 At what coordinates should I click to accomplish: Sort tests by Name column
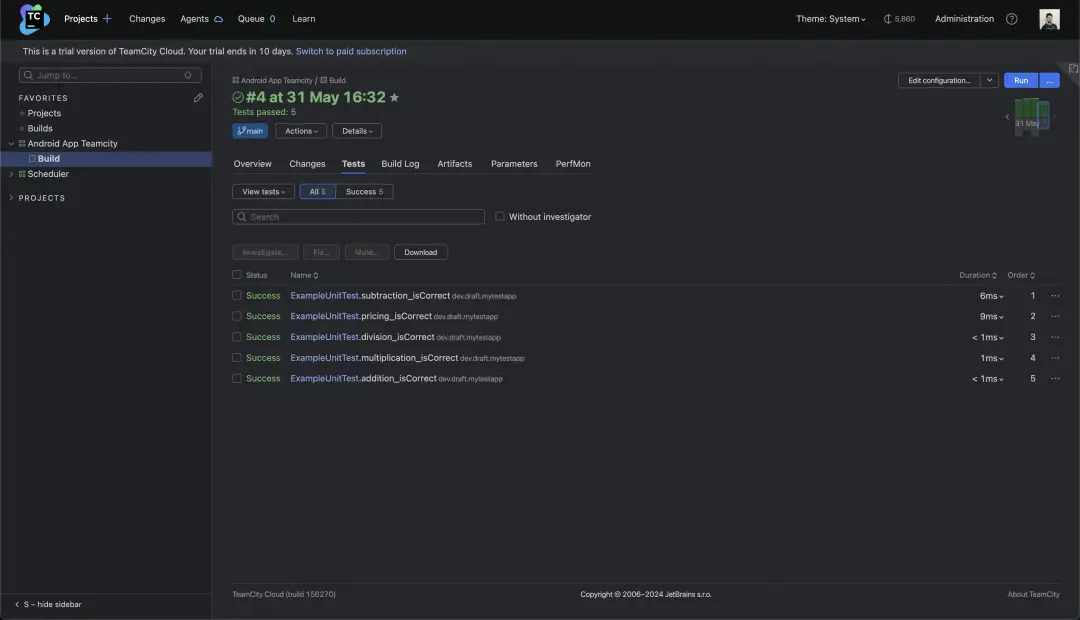coord(304,275)
